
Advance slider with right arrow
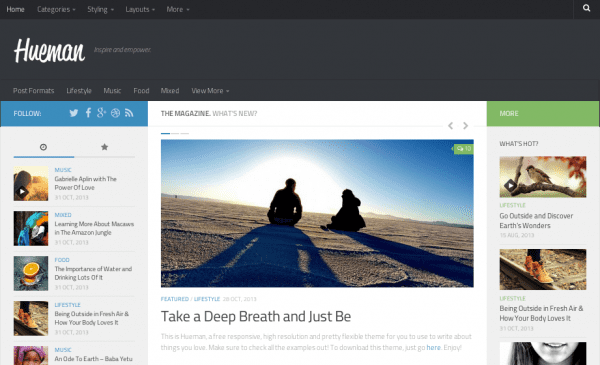coord(465,125)
